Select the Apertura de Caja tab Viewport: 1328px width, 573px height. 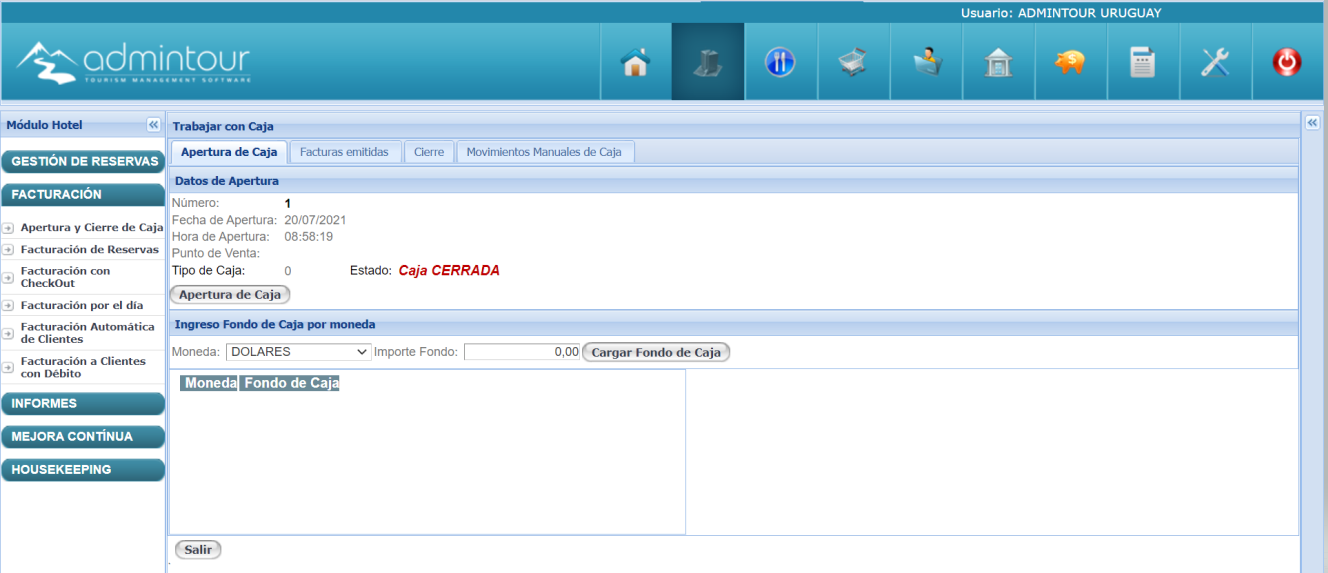tap(229, 152)
